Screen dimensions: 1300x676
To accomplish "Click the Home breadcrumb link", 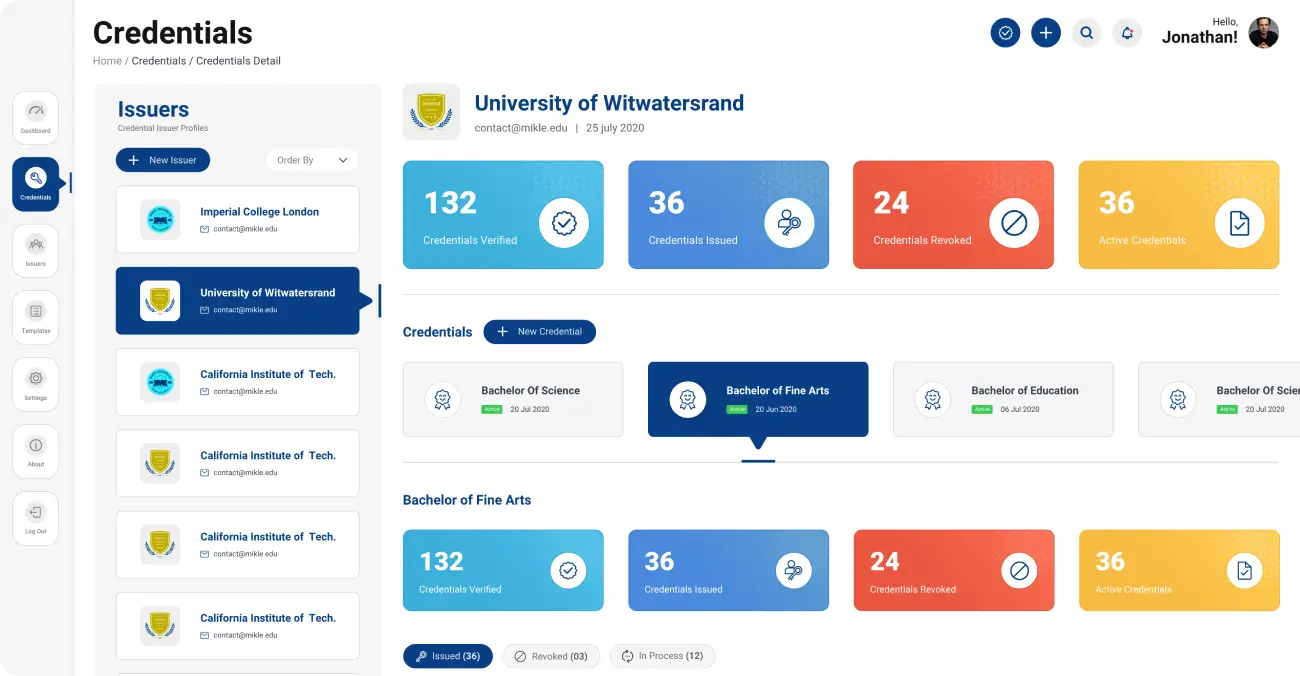I will [x=107, y=61].
